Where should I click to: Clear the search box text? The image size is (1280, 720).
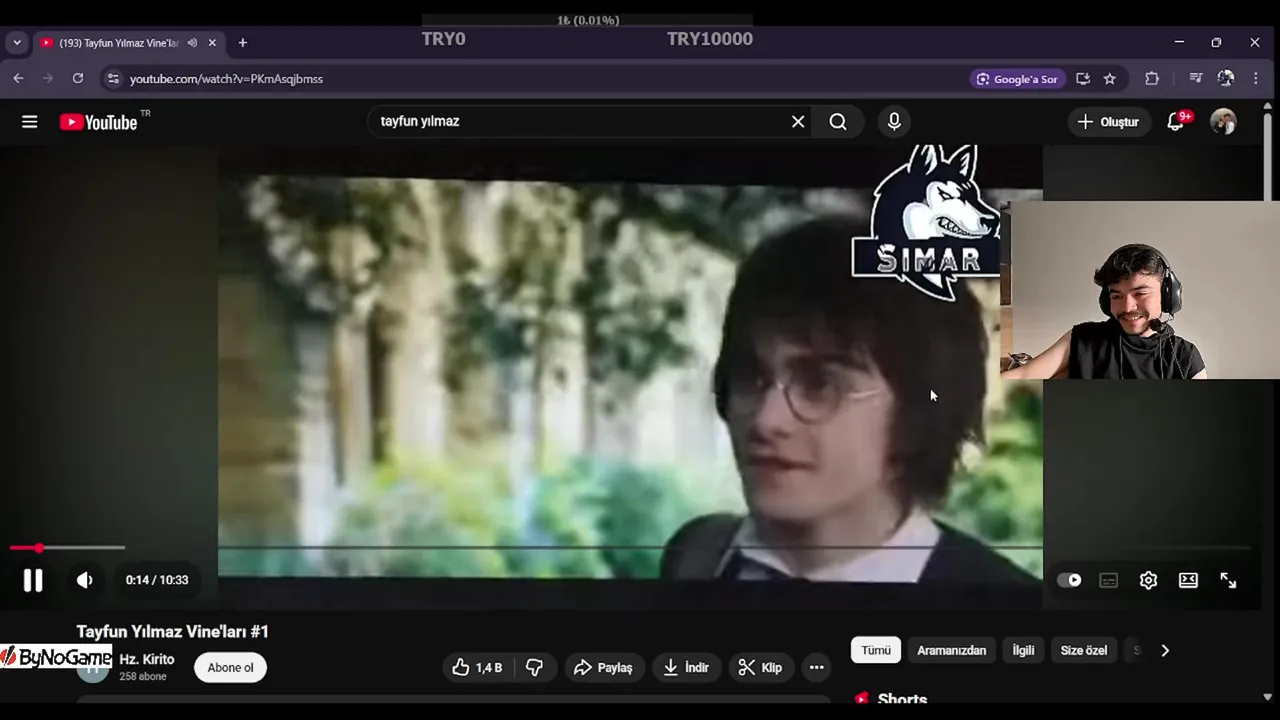pyautogui.click(x=798, y=122)
